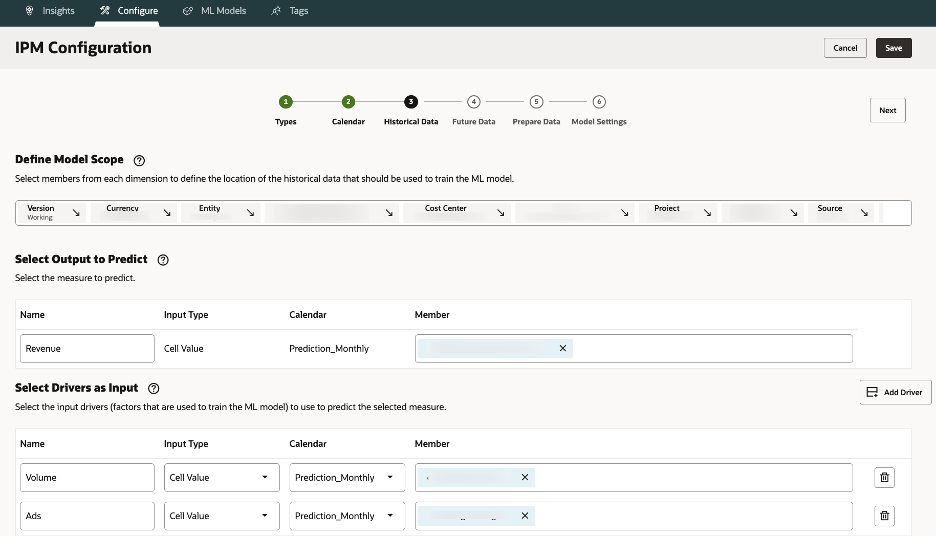Click the Add Driver button
Screen dimensions: 936x536
point(895,393)
